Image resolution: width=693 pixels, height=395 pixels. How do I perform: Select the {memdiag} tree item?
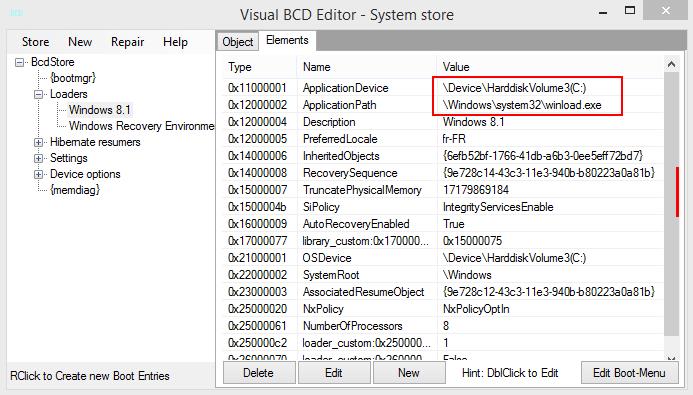pos(75,190)
